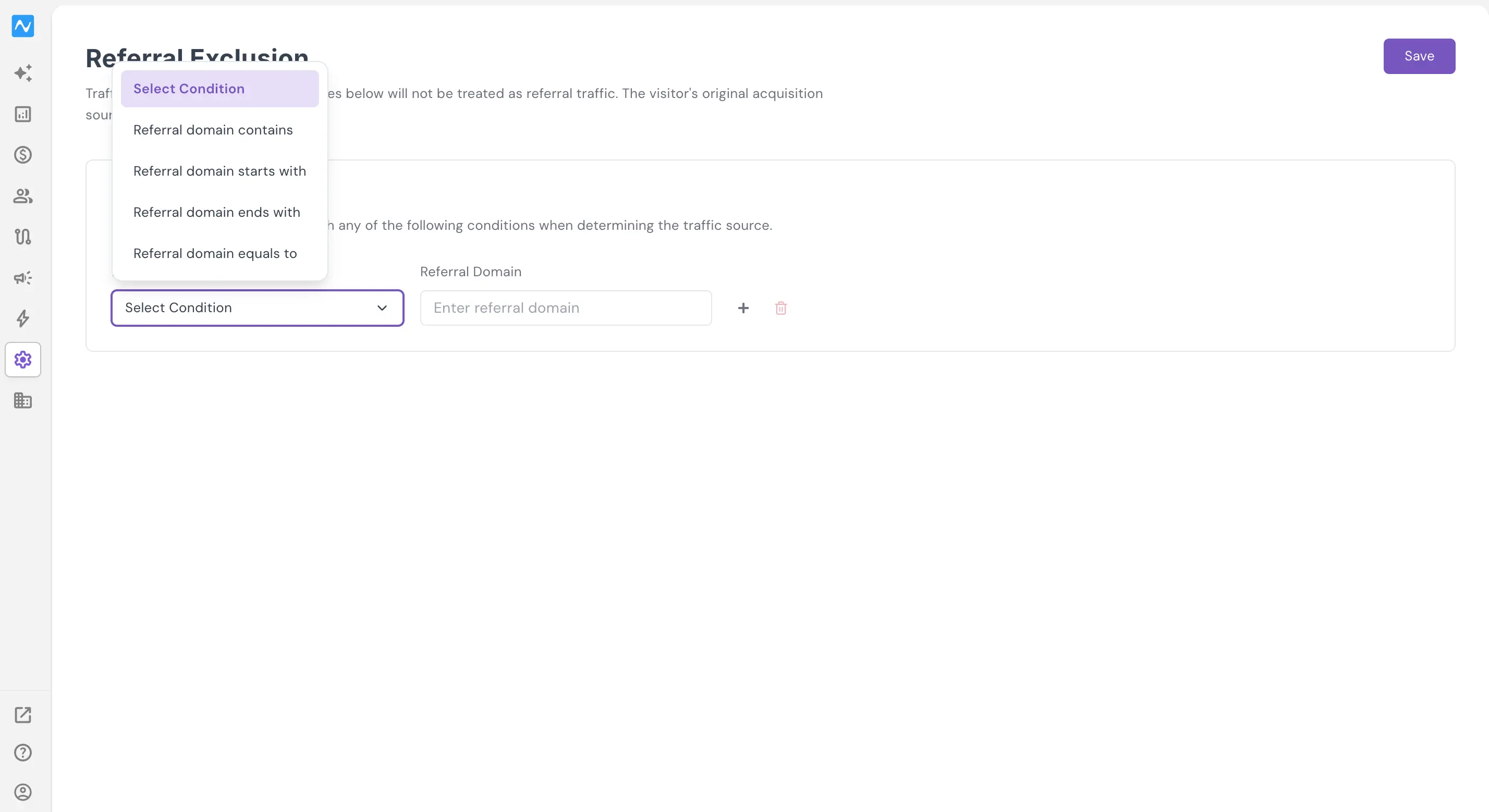Open the settings gear icon

pyautogui.click(x=23, y=360)
